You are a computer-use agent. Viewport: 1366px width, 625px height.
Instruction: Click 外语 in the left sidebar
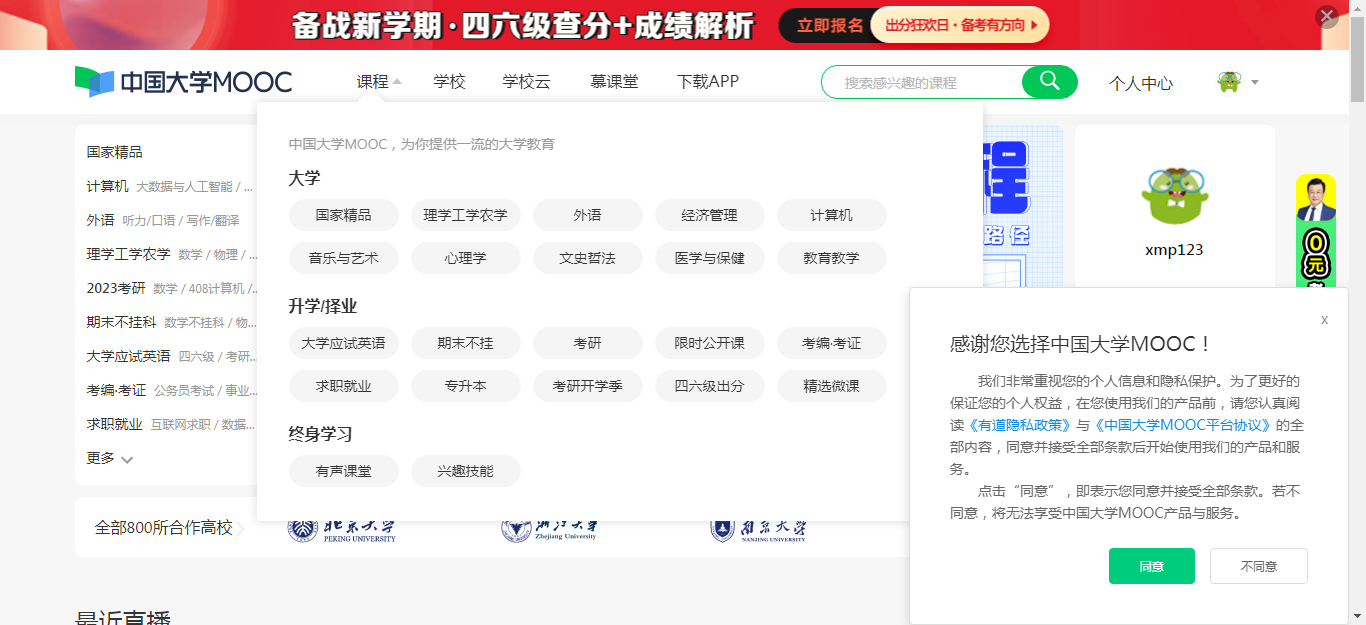pyautogui.click(x=100, y=220)
